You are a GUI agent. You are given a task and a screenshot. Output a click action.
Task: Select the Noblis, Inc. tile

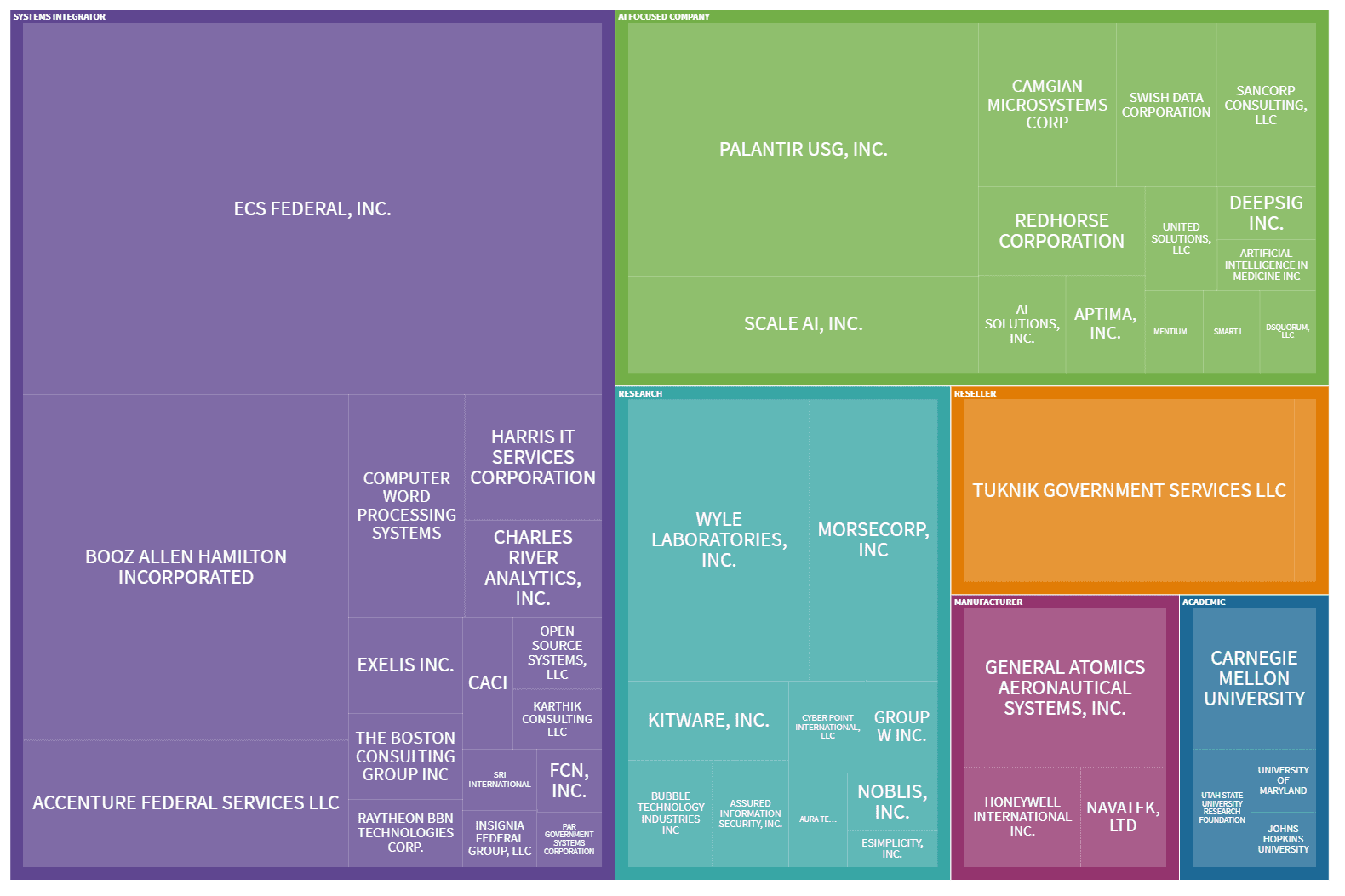(x=892, y=802)
